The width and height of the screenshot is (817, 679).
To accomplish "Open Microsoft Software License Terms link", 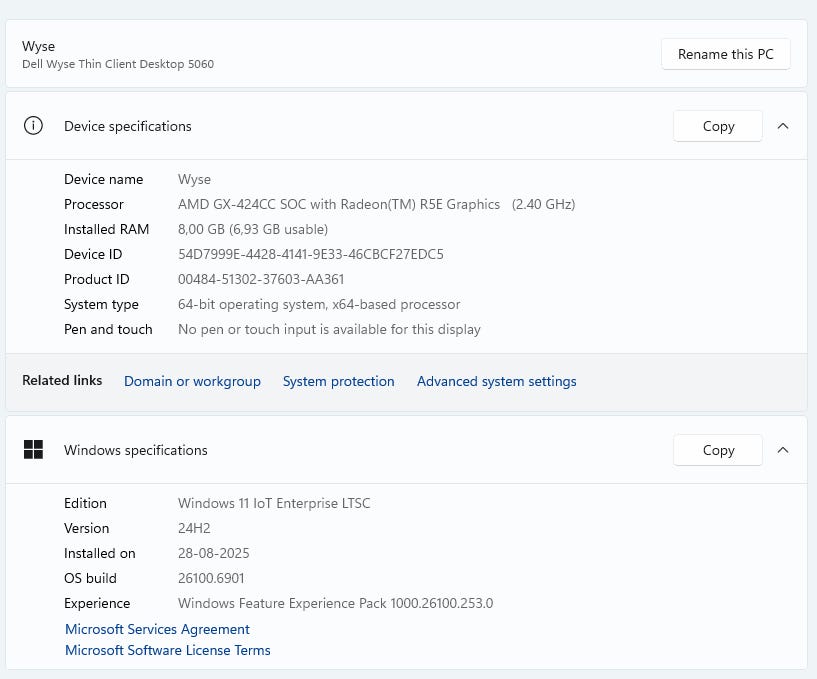I will (167, 650).
